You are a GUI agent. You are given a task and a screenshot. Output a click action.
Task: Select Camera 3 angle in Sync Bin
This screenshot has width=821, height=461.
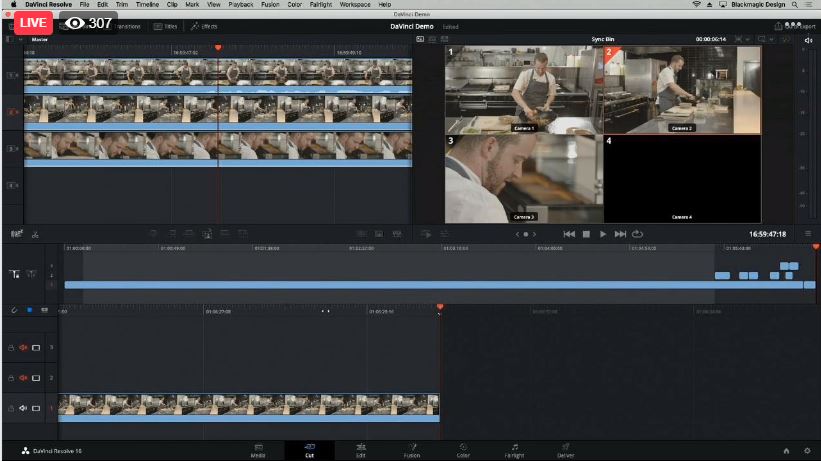pyautogui.click(x=524, y=178)
